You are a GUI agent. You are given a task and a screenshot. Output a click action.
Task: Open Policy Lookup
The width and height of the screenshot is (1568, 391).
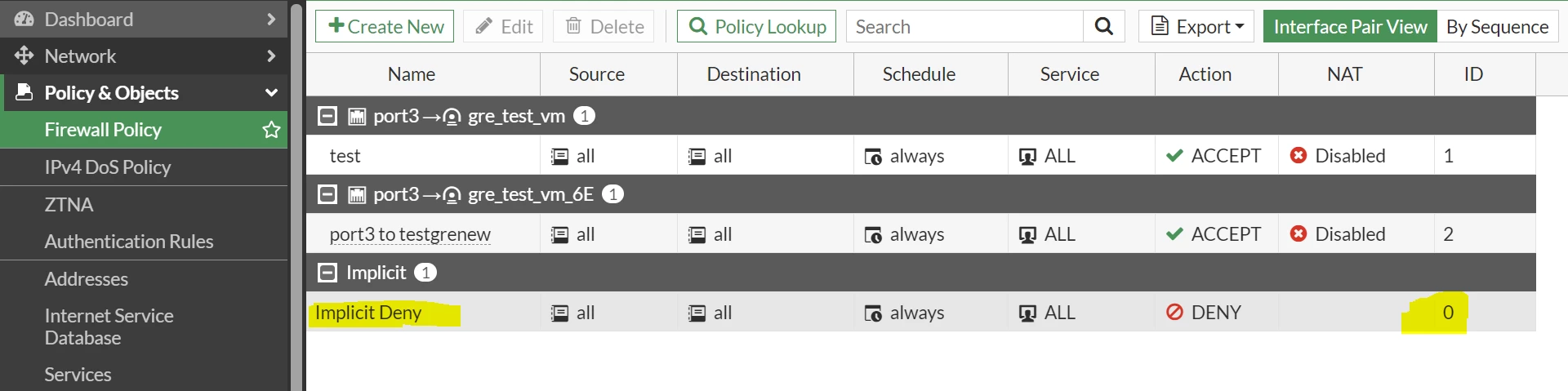(x=756, y=26)
